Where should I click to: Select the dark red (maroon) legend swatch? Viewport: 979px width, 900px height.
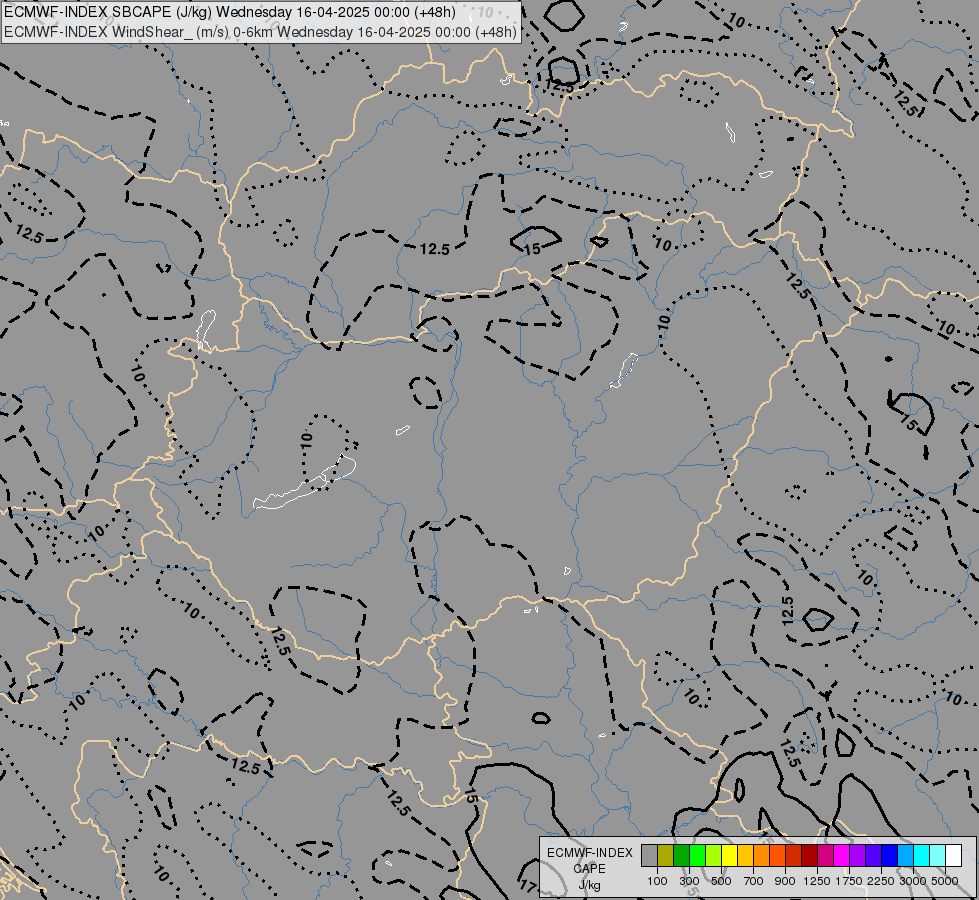810,855
